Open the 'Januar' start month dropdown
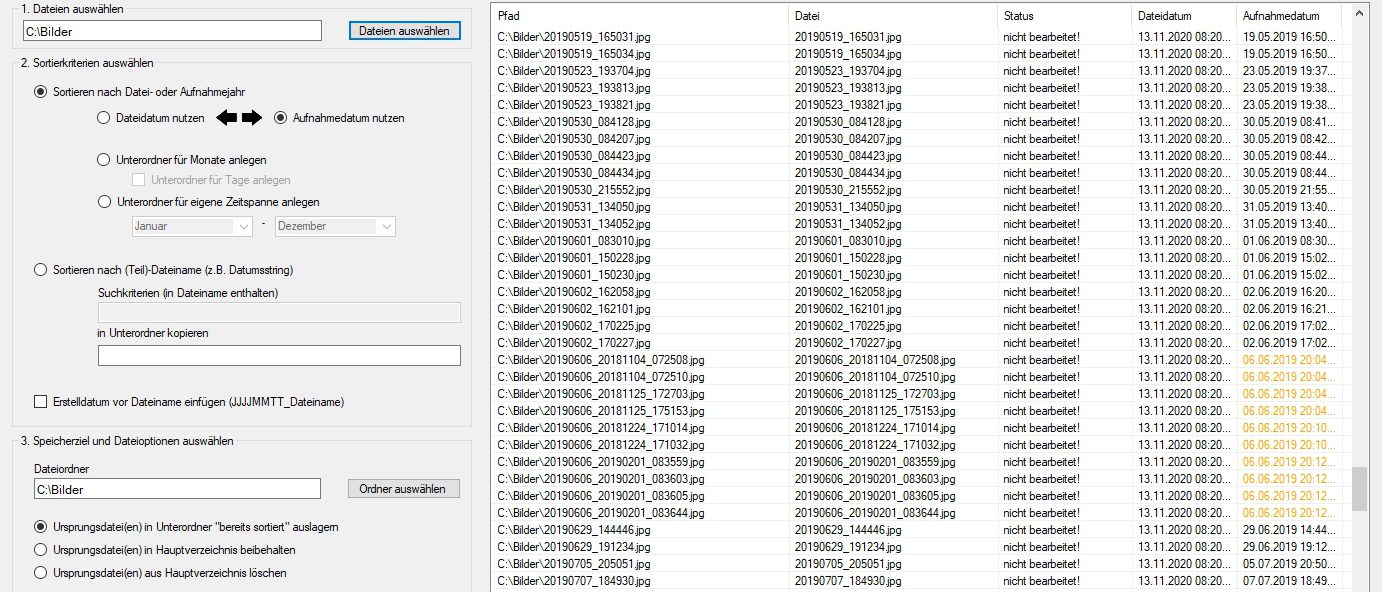 pos(192,227)
